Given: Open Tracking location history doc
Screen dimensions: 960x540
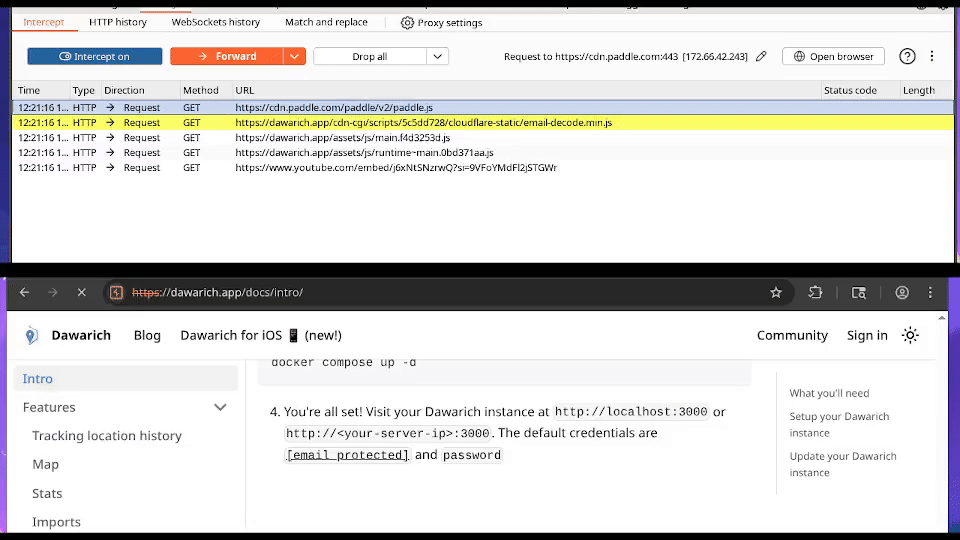Looking at the screenshot, I should (x=107, y=436).
